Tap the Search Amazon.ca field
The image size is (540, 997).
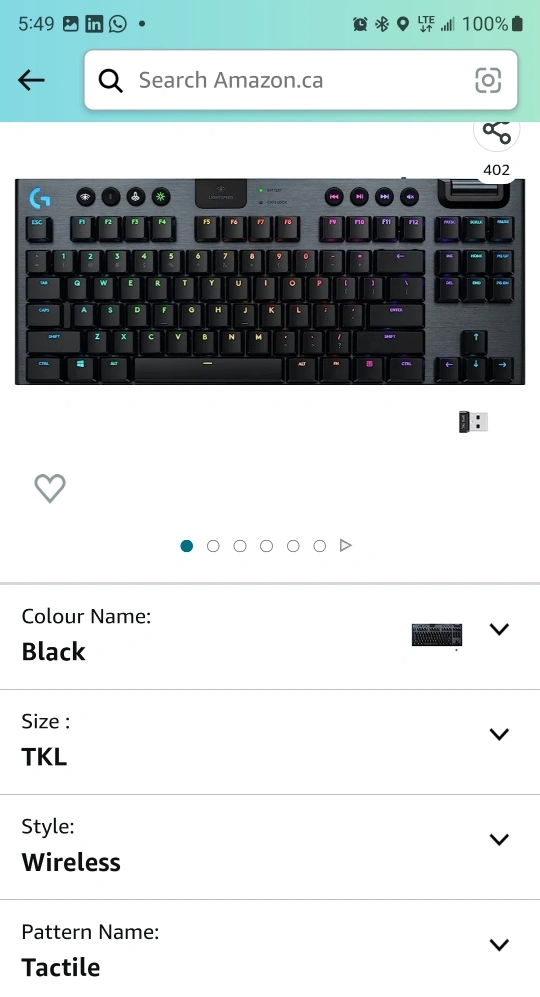pos(301,80)
